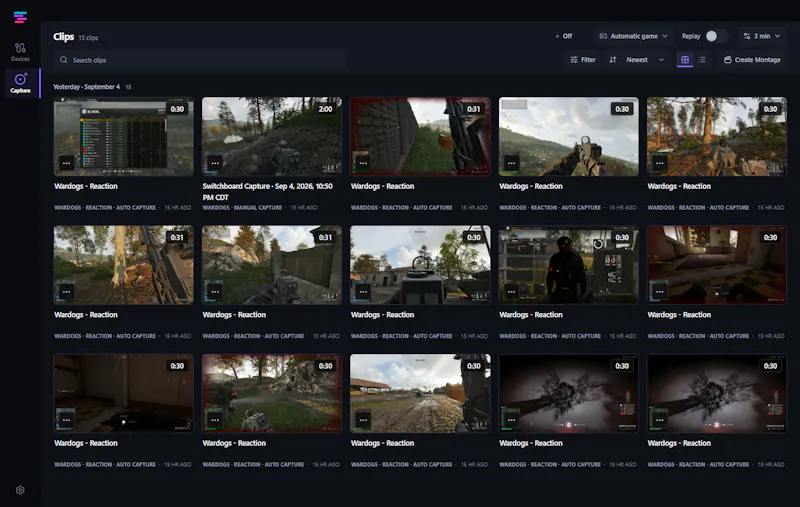Click Create Montage button

click(752, 60)
